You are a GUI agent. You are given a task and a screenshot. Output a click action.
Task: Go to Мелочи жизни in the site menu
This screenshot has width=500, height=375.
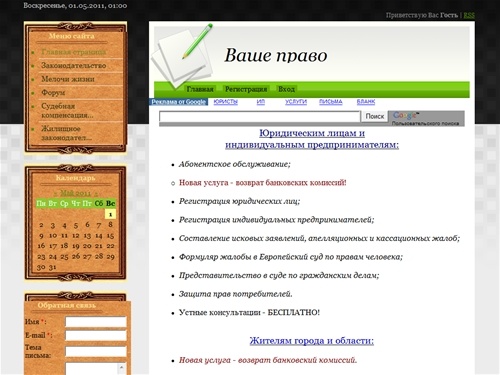(68, 79)
